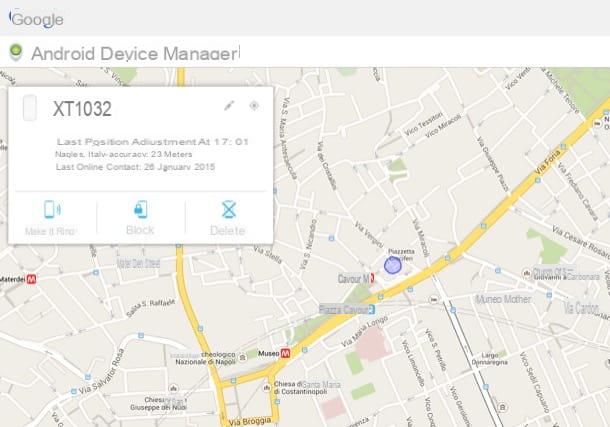Click the Cavour metro station marker
The width and height of the screenshot is (610, 427).
(372, 278)
